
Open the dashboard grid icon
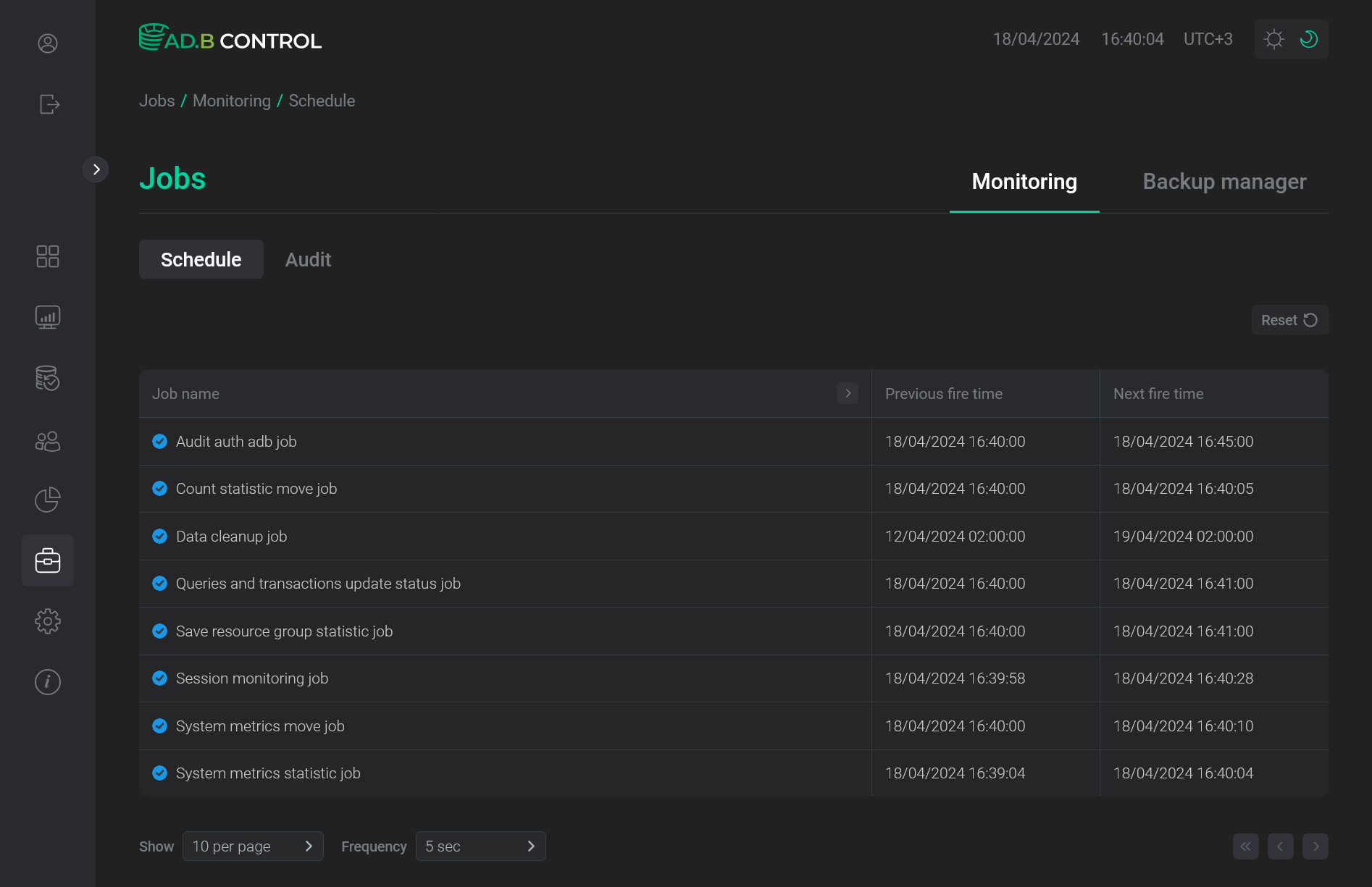click(48, 256)
